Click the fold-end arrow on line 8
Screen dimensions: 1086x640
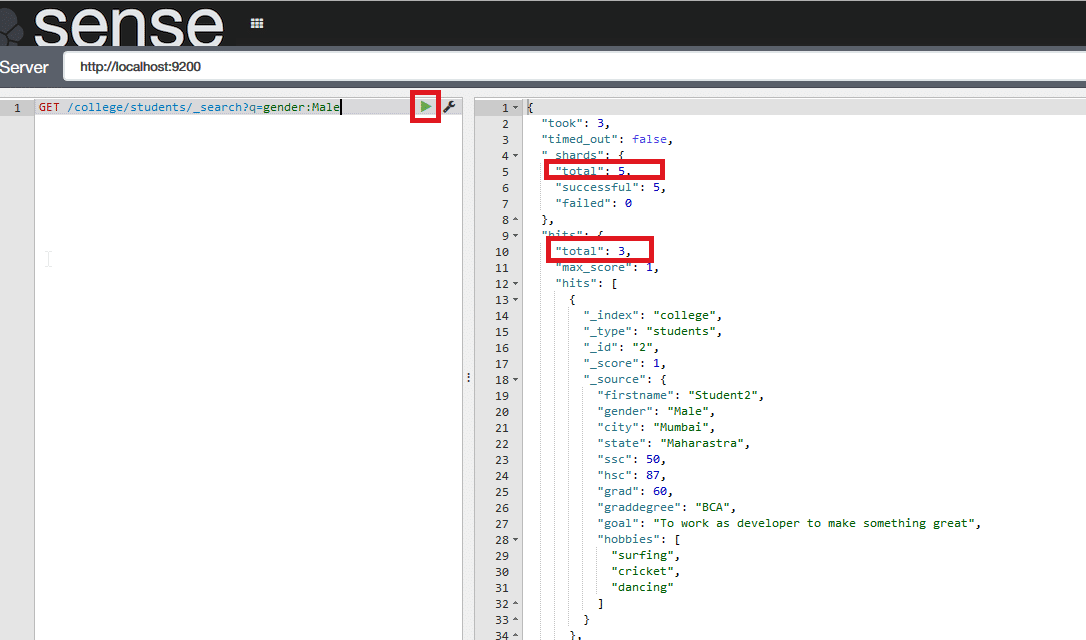click(x=515, y=220)
